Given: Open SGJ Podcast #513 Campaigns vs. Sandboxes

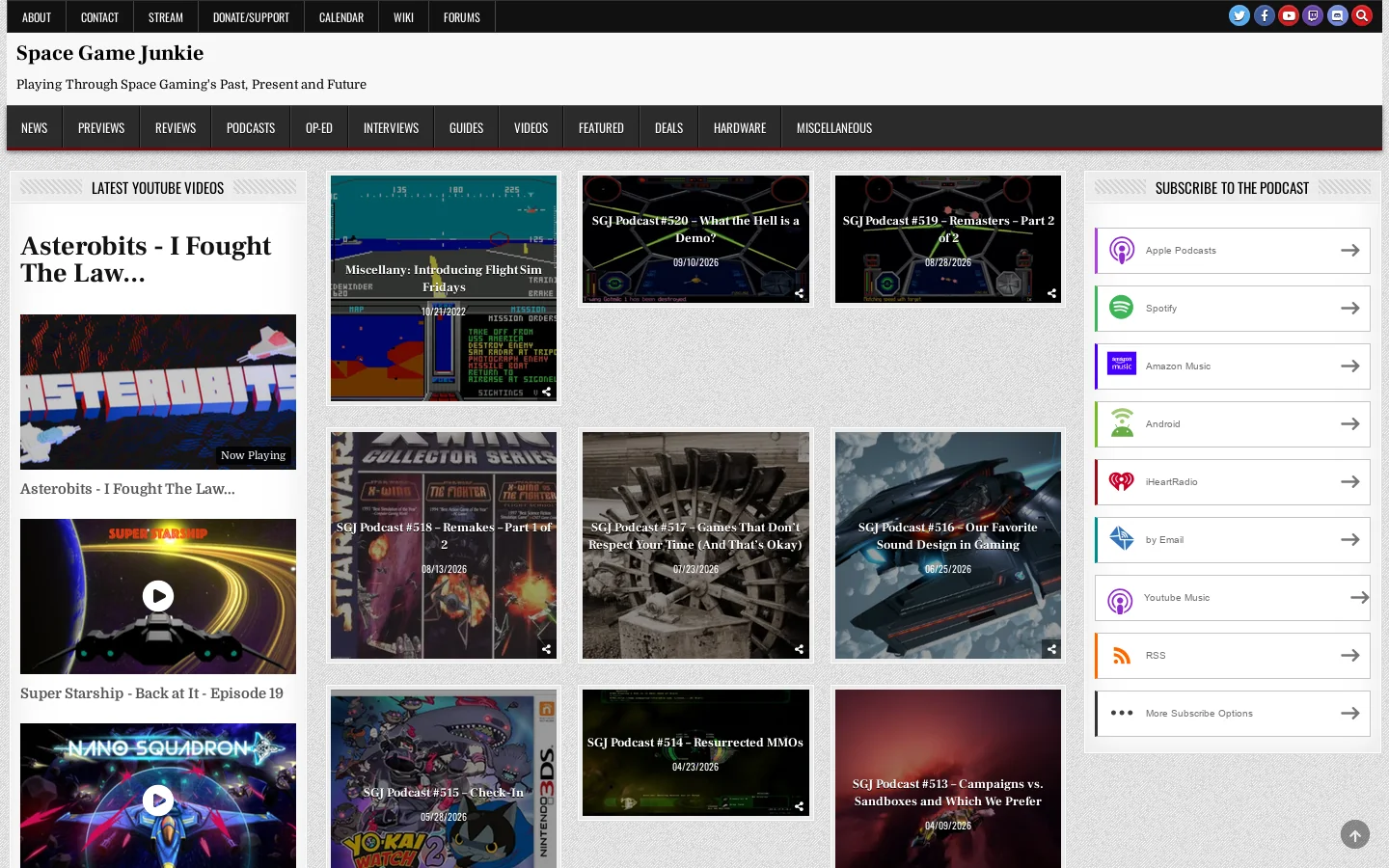Looking at the screenshot, I should coord(948,793).
